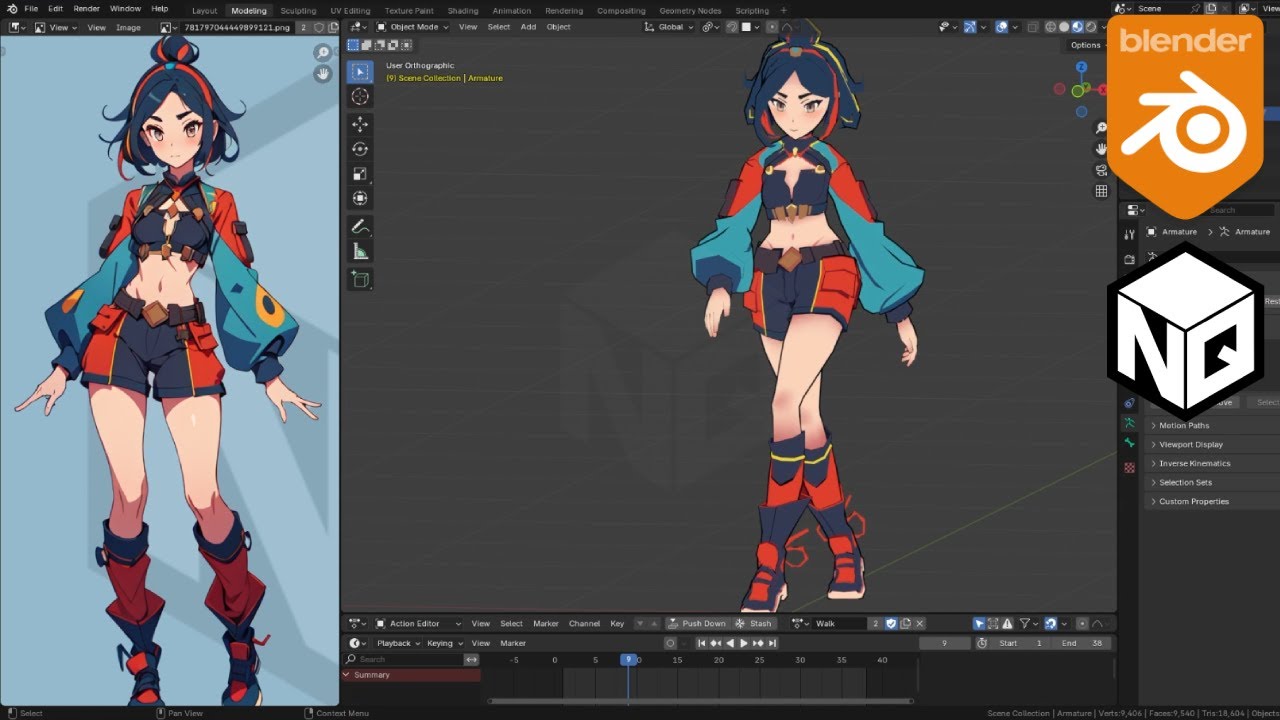Select the Measure tool

pyautogui.click(x=360, y=252)
